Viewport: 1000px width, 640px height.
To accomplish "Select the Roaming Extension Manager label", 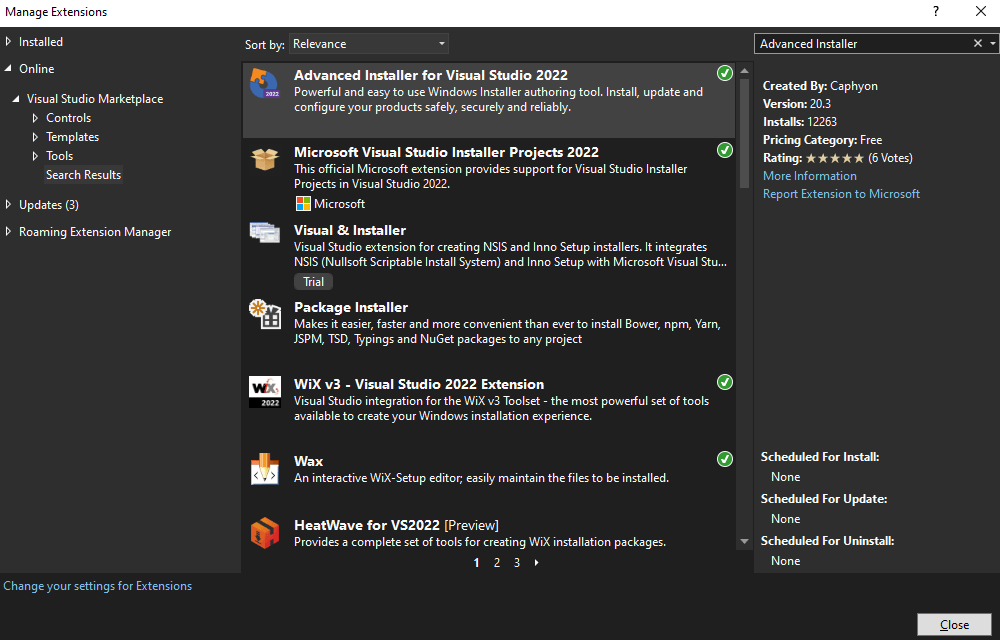I will [x=95, y=232].
